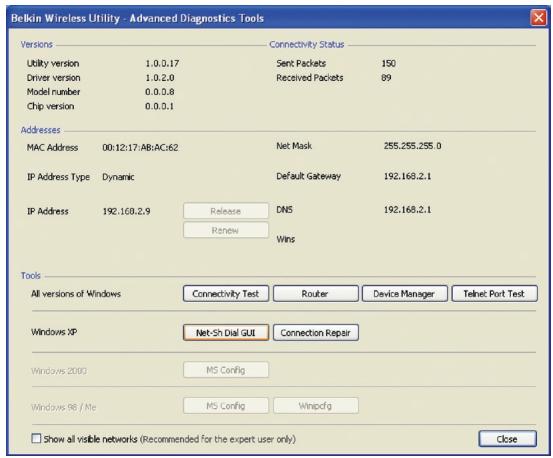Click the Wins label

(x=286, y=239)
